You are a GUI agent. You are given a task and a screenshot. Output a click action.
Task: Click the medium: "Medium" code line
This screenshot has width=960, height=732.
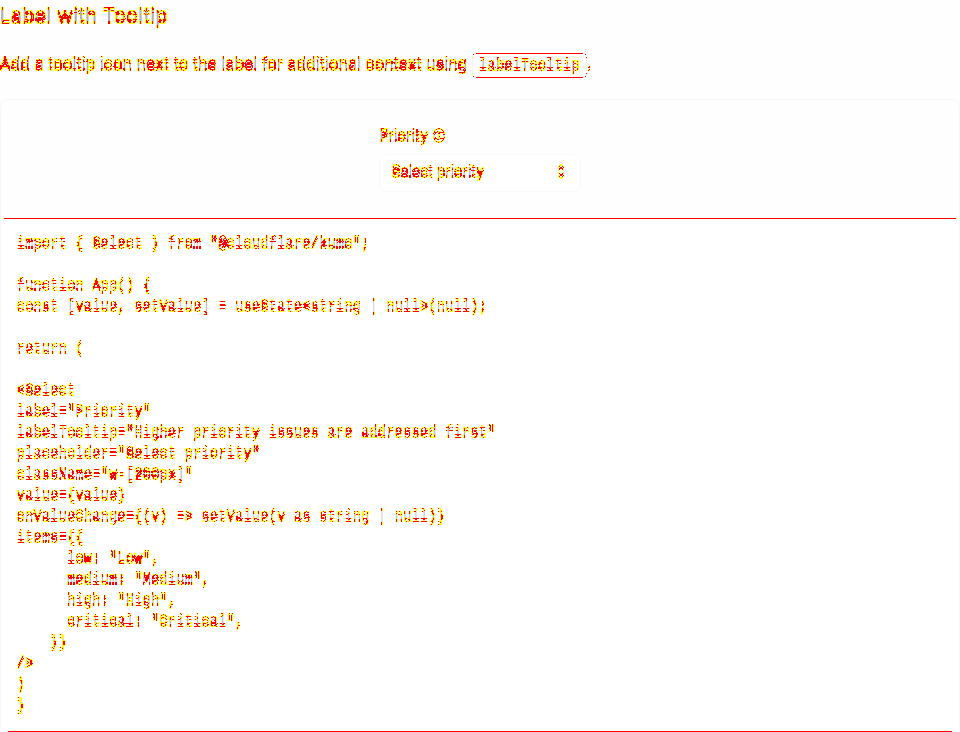click(137, 579)
